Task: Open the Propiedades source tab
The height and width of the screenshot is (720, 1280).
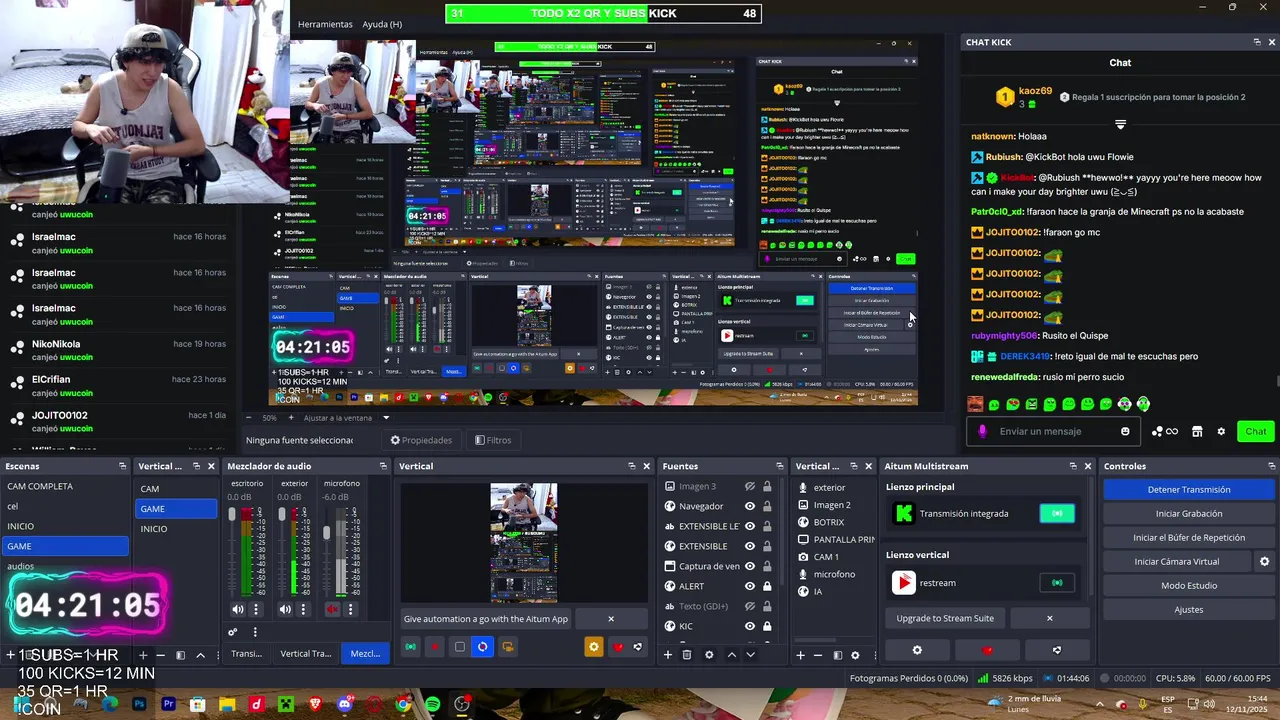Action: 421,440
